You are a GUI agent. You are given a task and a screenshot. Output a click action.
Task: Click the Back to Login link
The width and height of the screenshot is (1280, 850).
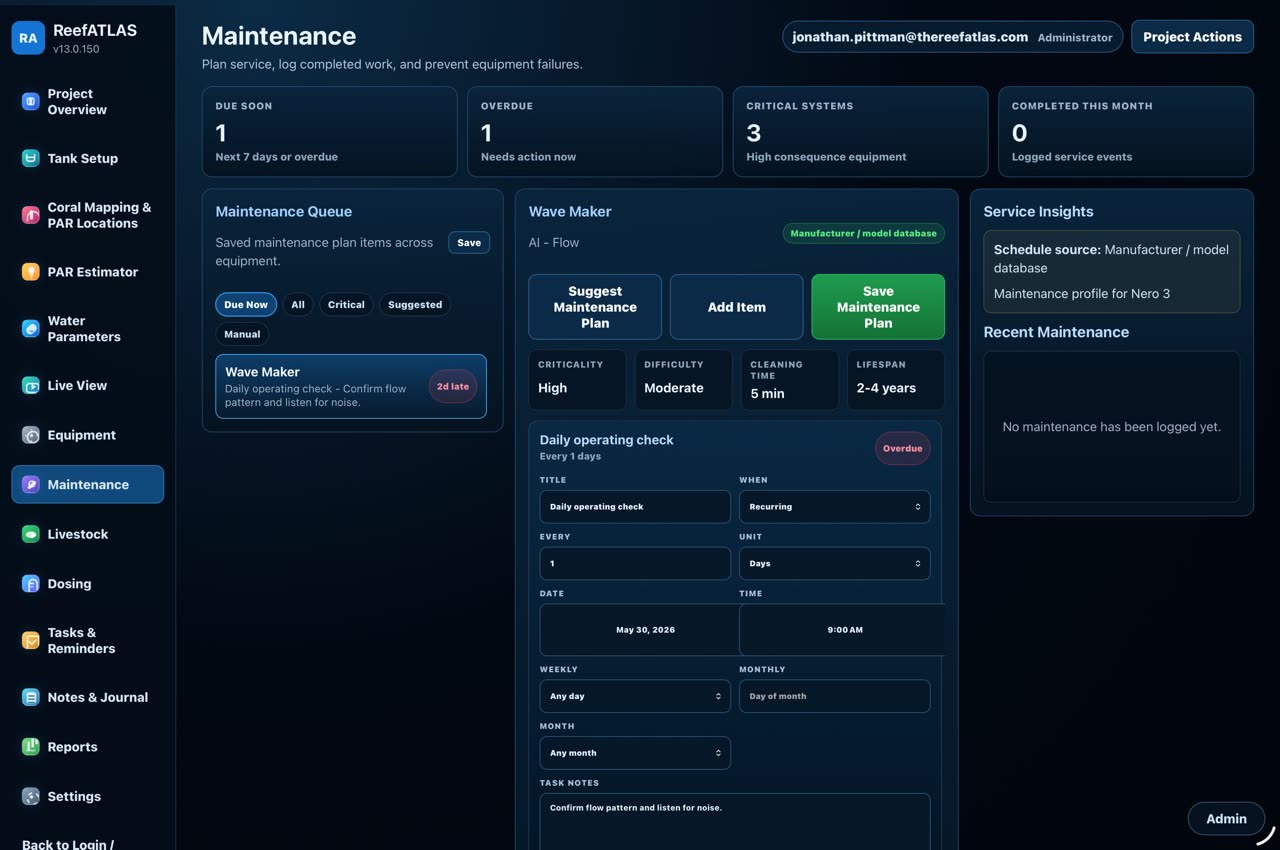[68, 844]
